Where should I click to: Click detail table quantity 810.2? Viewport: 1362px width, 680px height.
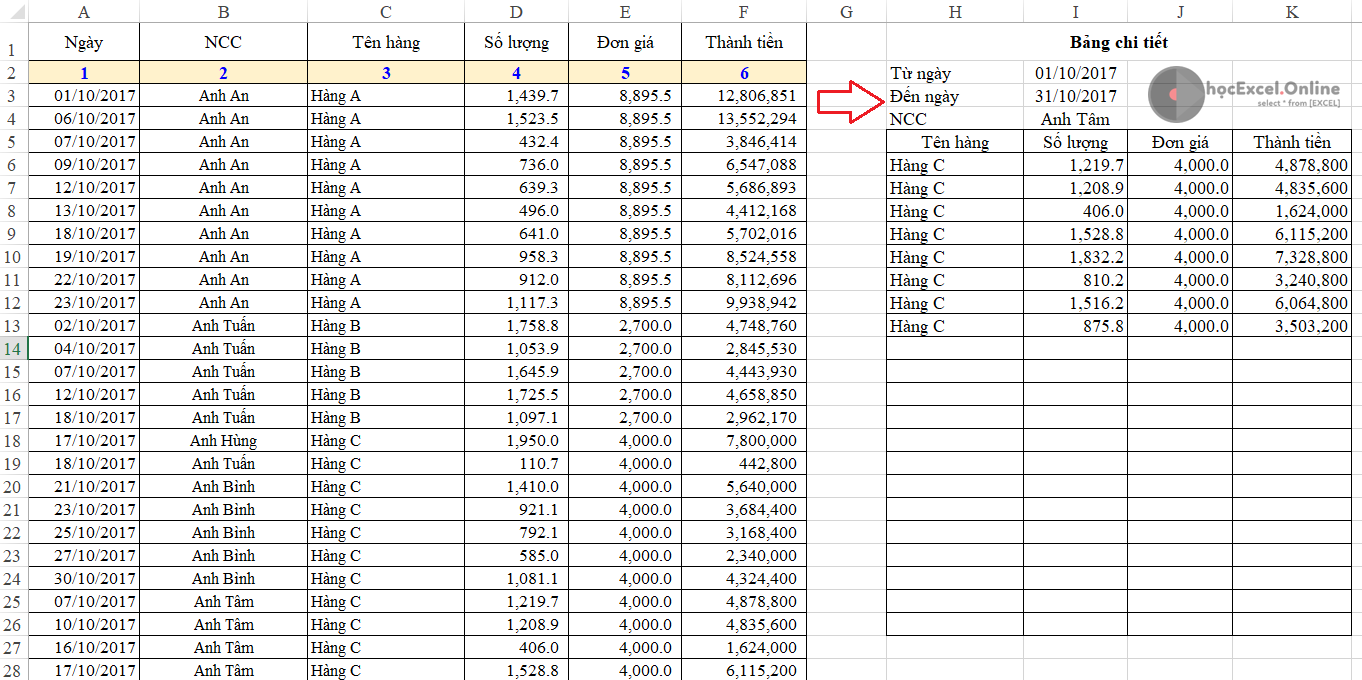tap(1076, 280)
